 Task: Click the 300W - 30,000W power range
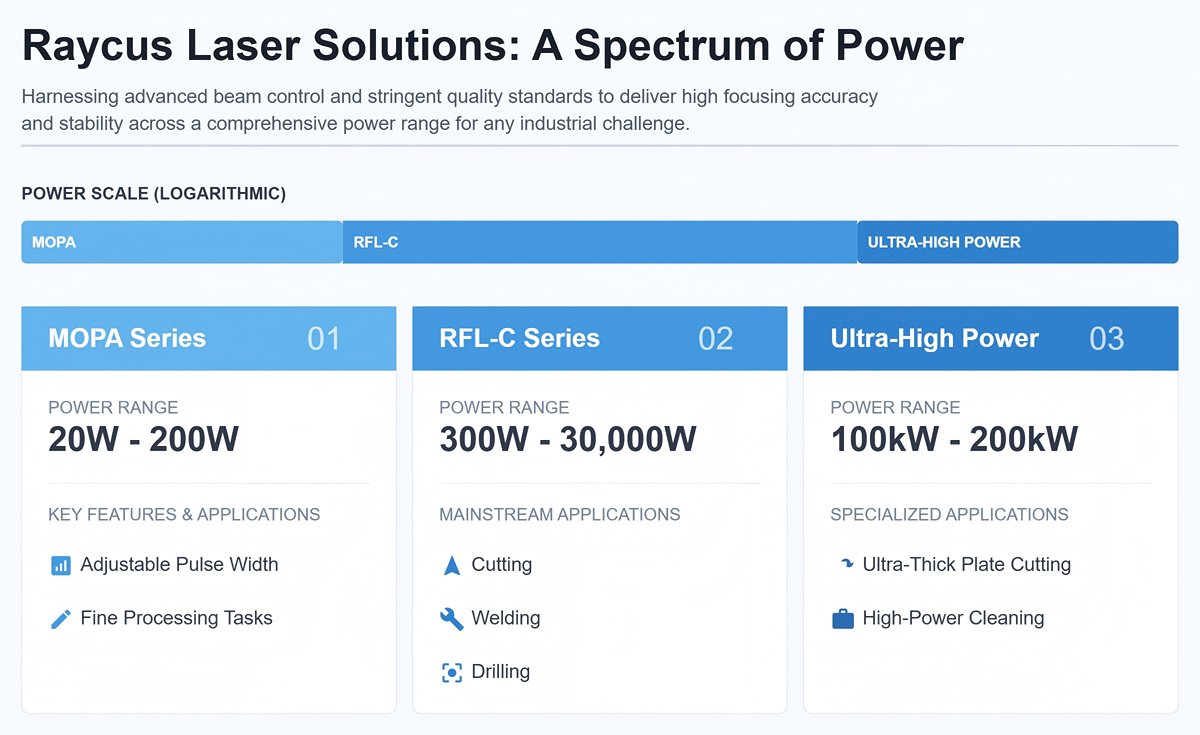(x=568, y=439)
